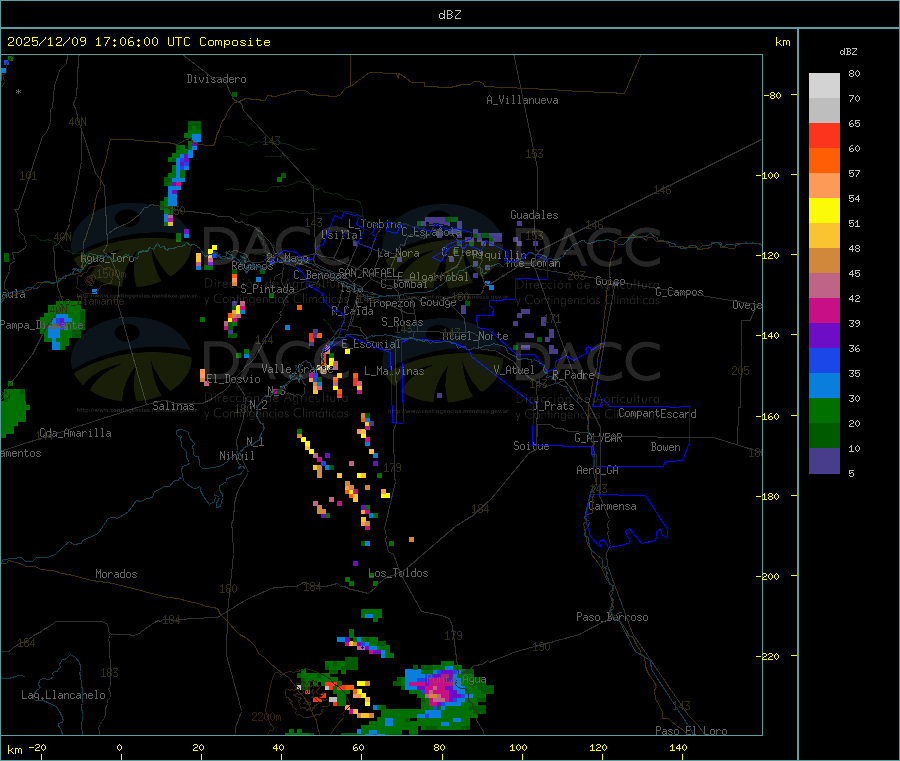Click the Agua_Toro location label
This screenshot has width=900, height=761.
(x=107, y=258)
